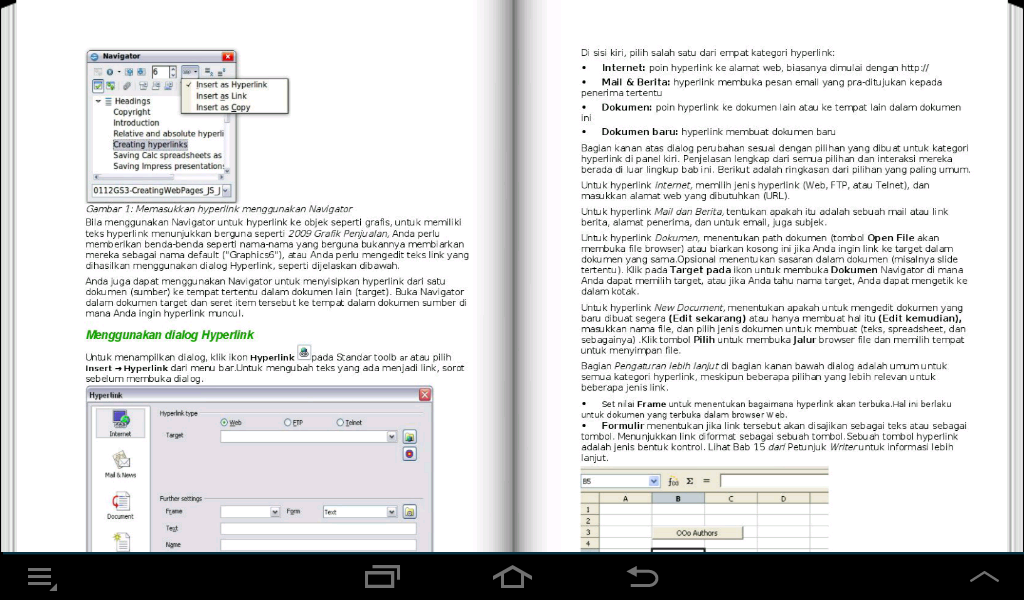Click the 'OOo Authors' button in the spreadsheet
Image resolution: width=1024 pixels, height=600 pixels.
click(697, 533)
